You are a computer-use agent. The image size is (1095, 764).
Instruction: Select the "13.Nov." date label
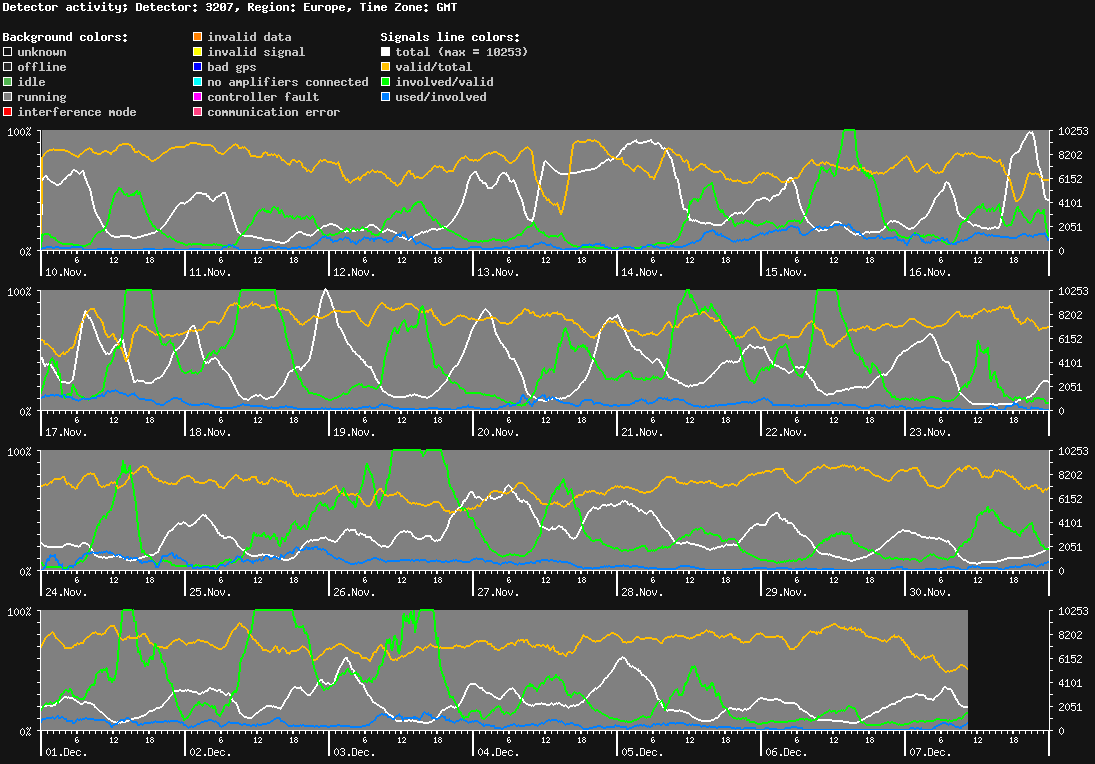tap(500, 271)
